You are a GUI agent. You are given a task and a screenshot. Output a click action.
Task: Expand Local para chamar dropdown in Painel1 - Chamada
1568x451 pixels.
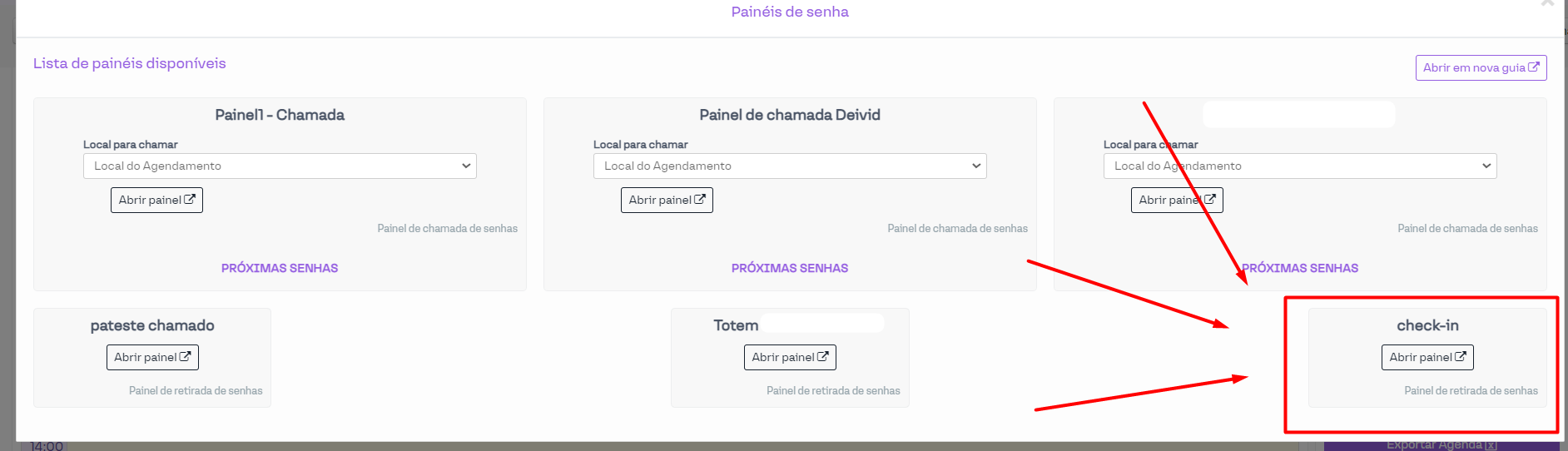[x=280, y=166]
